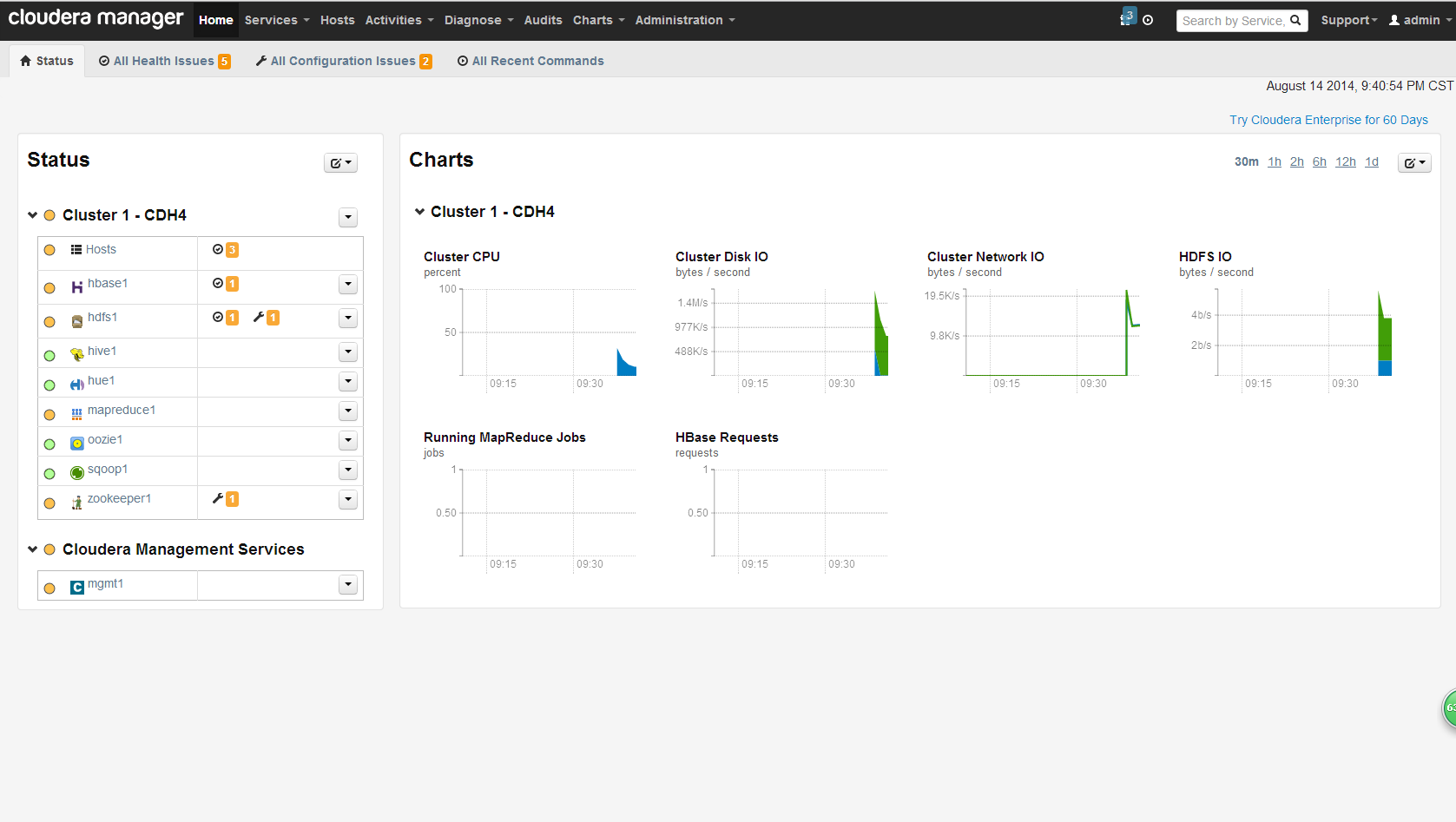
Task: Click hive1 green health status circle
Action: point(49,355)
